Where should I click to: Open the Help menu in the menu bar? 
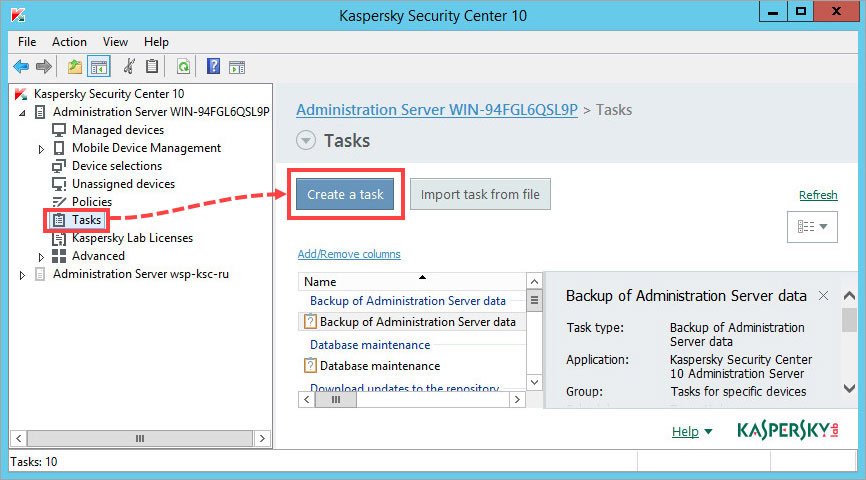pyautogui.click(x=156, y=42)
